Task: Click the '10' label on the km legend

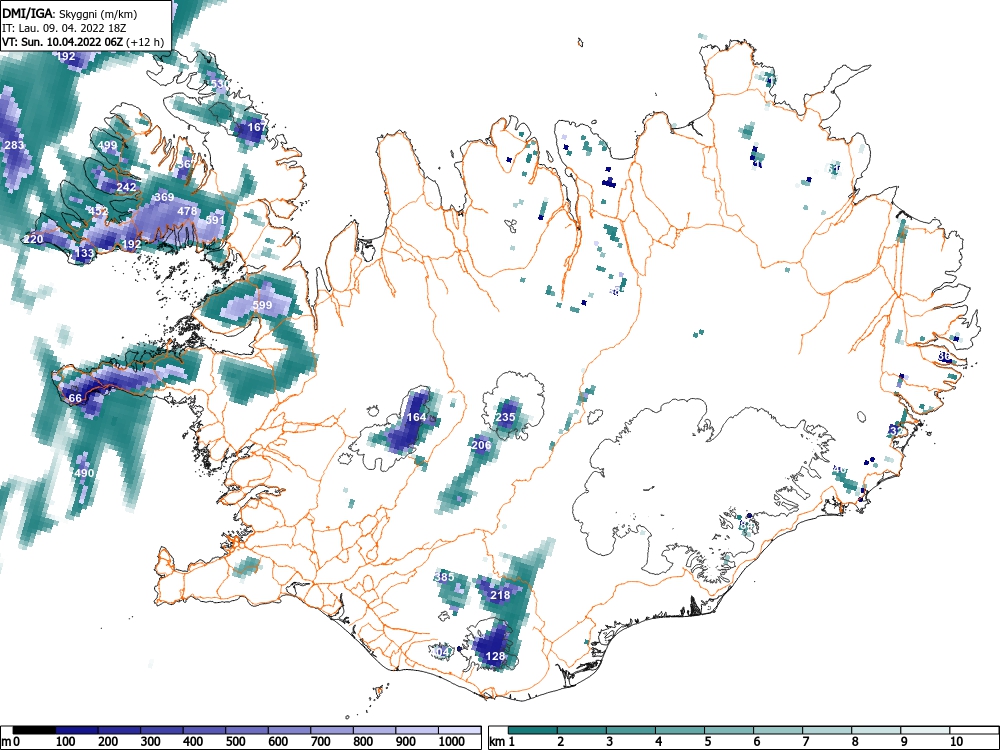Action: 956,742
